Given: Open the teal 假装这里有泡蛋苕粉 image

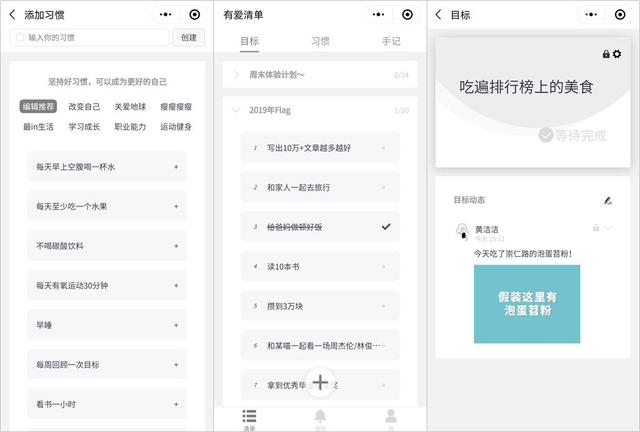Looking at the screenshot, I should pyautogui.click(x=527, y=304).
